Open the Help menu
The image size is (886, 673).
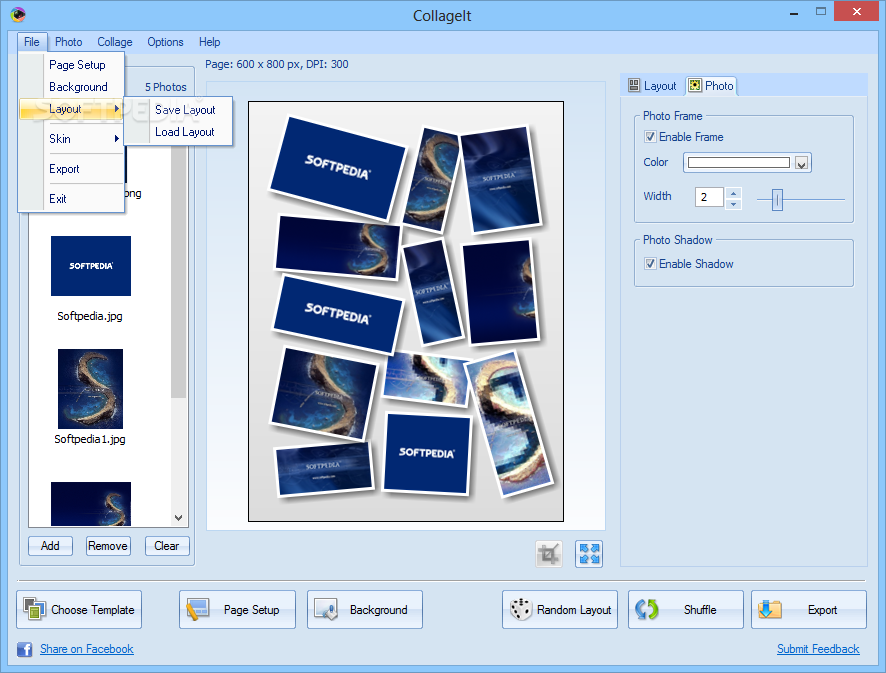coord(209,42)
